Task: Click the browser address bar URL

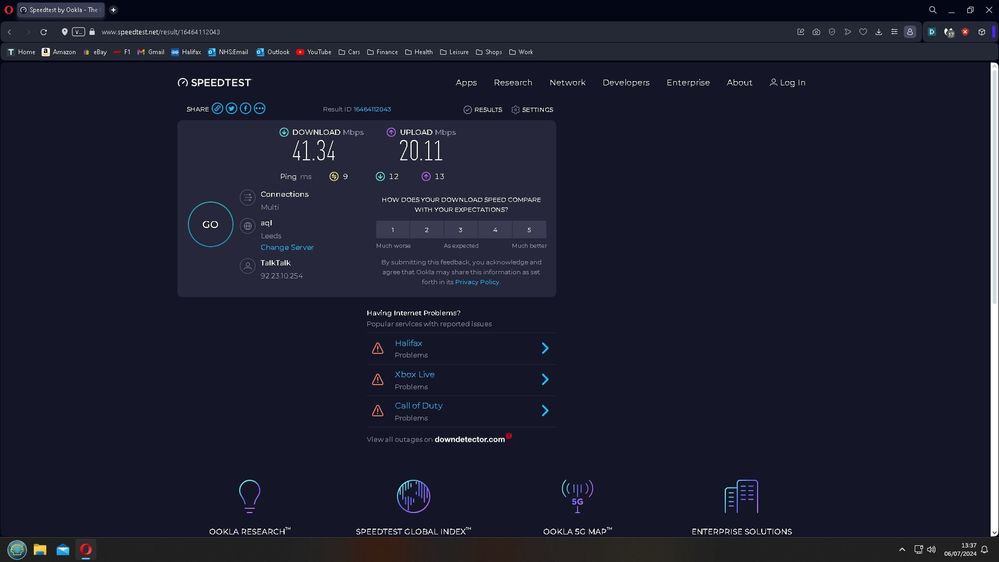Action: coord(161,32)
